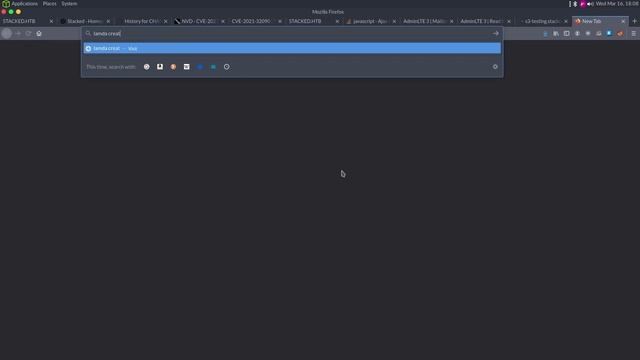
Task: Click the forward navigation arrow
Action: tap(18, 33)
